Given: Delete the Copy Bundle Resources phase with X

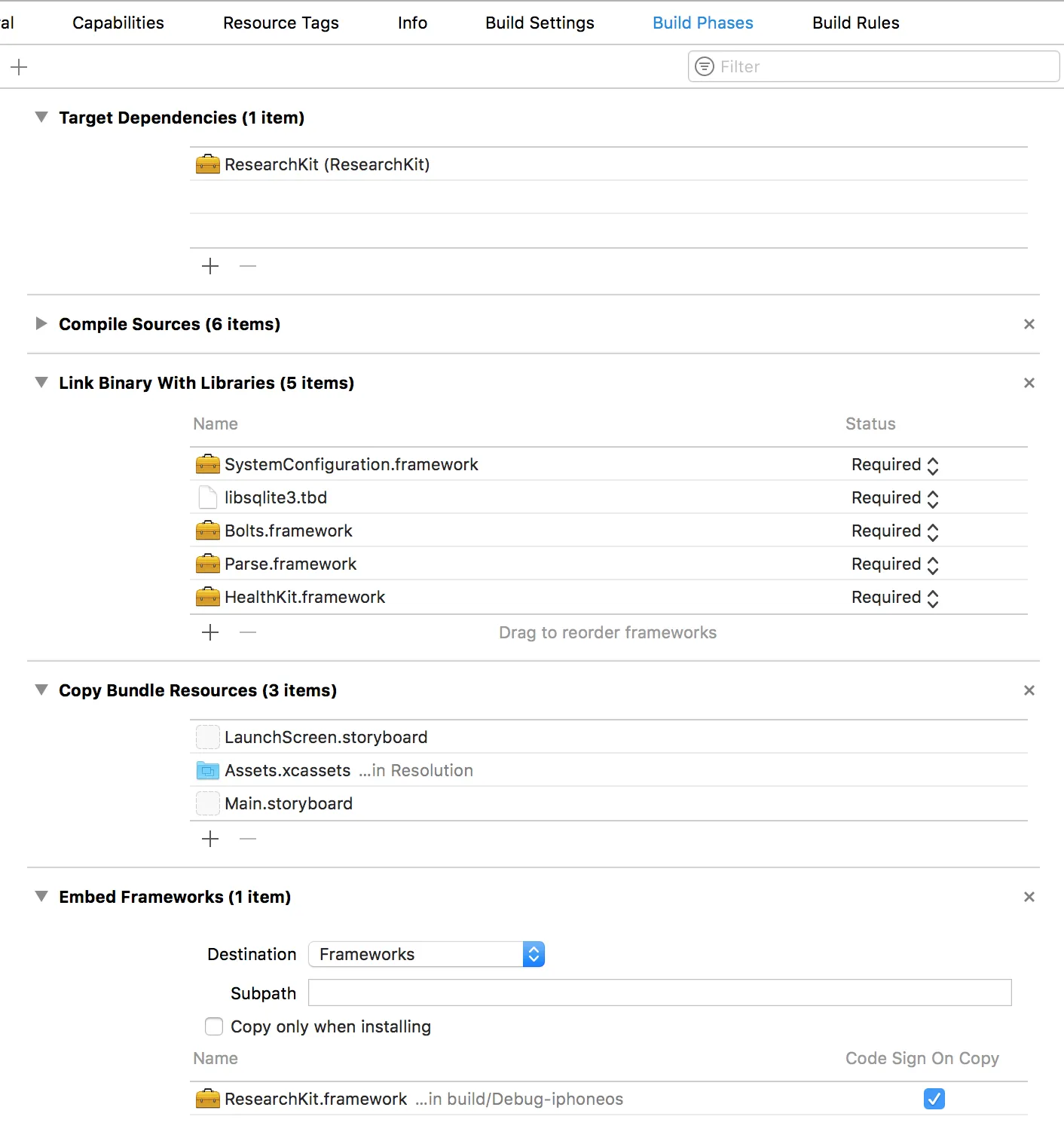Looking at the screenshot, I should click(1029, 690).
